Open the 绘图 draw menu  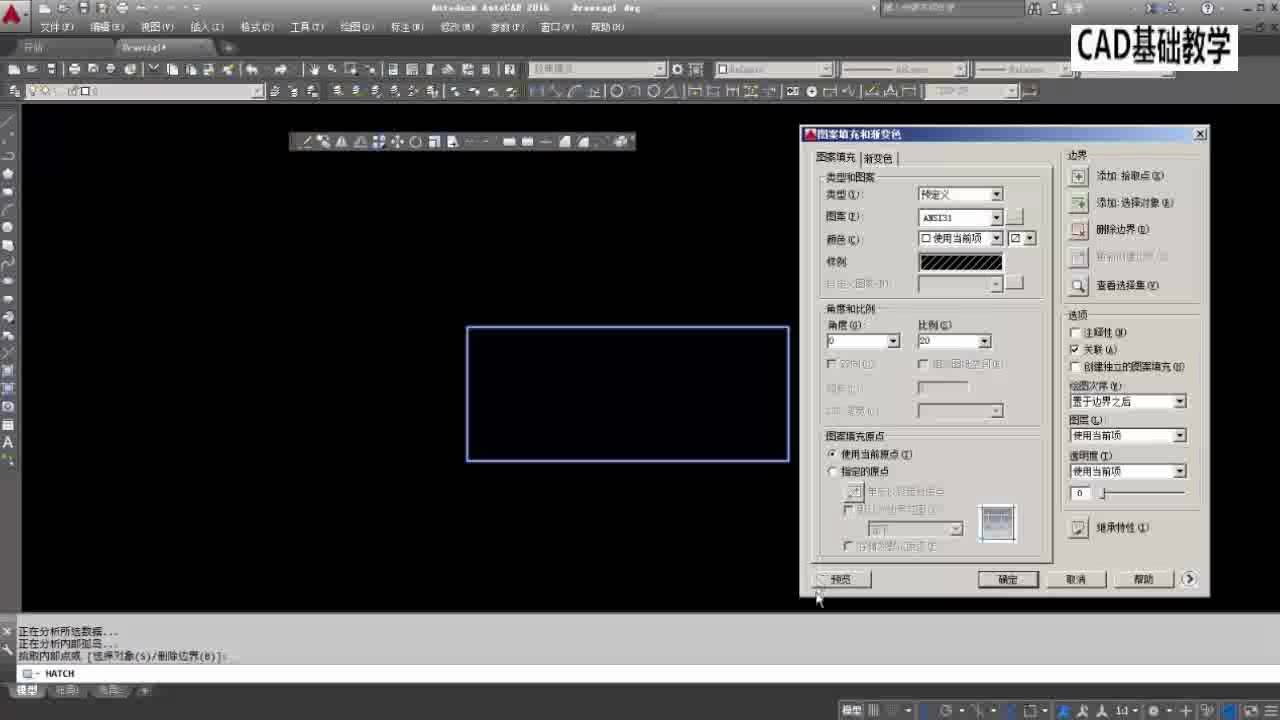click(x=355, y=27)
